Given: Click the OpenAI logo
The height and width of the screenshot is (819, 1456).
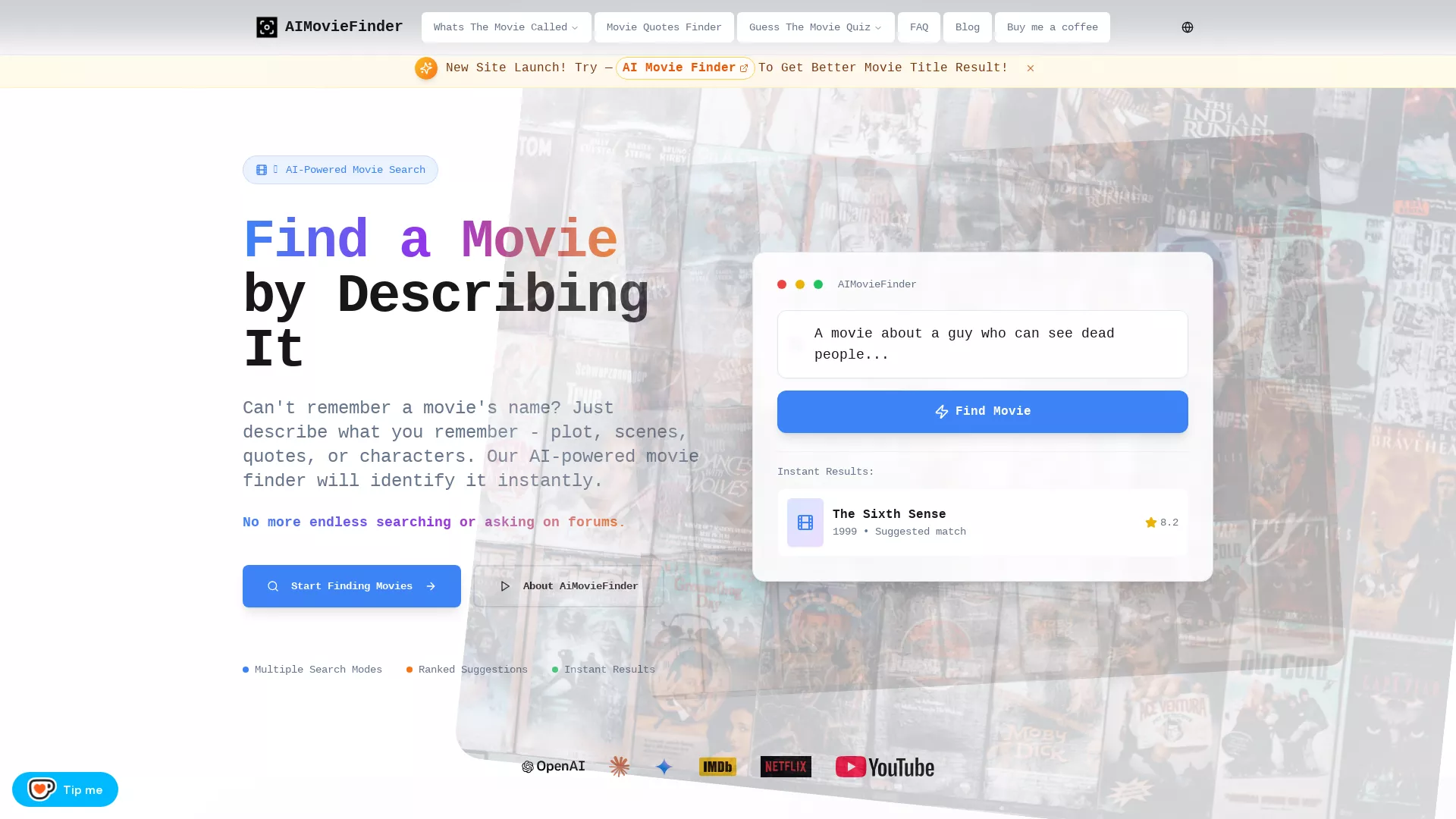Looking at the screenshot, I should click(x=554, y=767).
